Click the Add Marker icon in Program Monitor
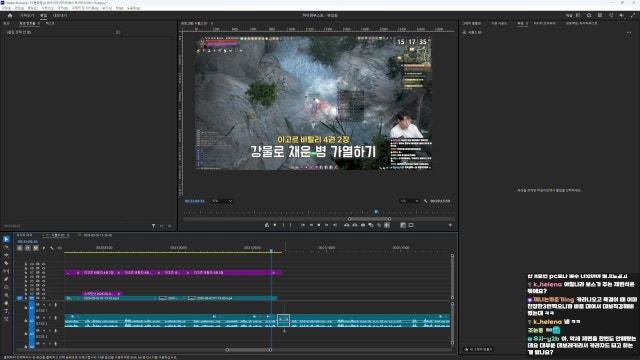Screen dimensions: 640x360 [x=267, y=225]
